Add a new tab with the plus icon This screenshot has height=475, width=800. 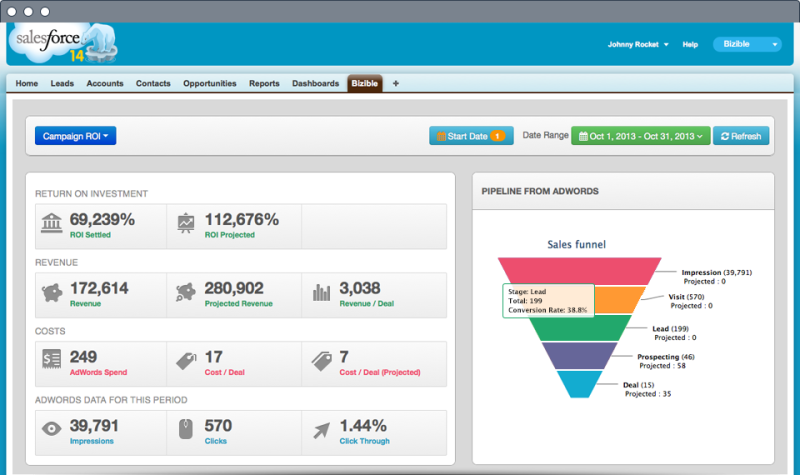395,83
